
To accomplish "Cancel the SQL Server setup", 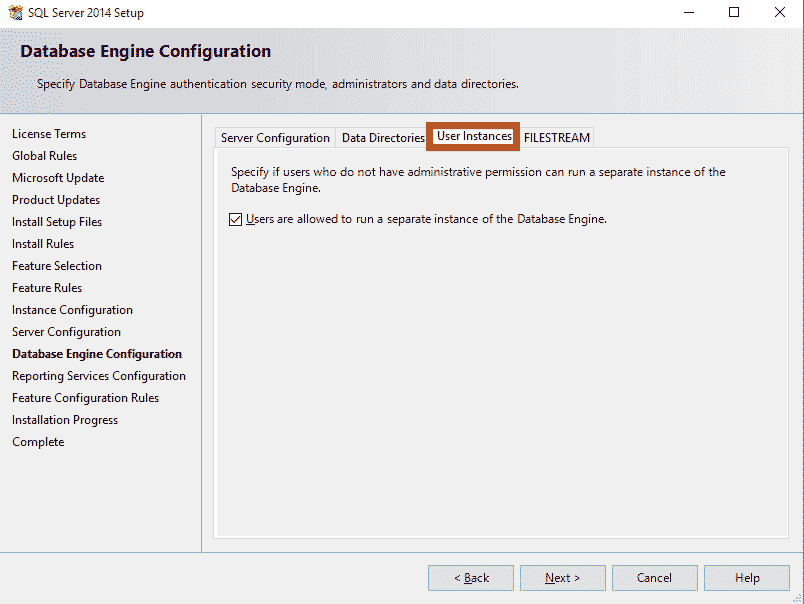I will (x=654, y=577).
